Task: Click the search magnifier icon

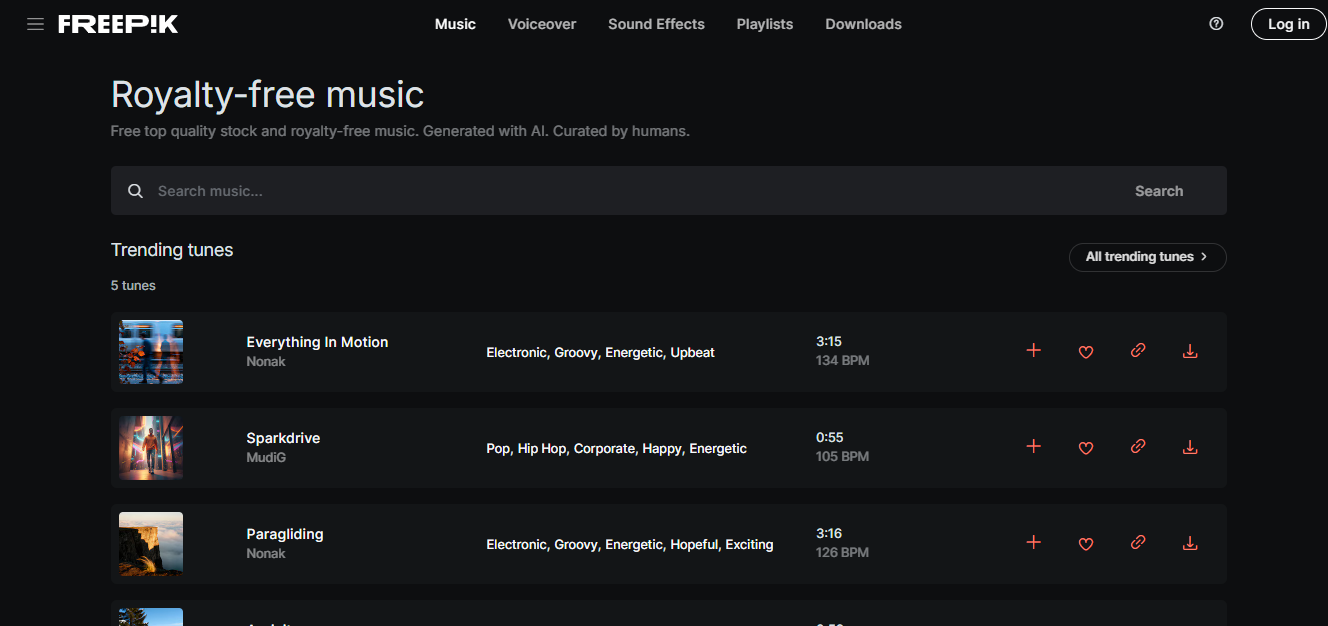Action: [x=135, y=191]
